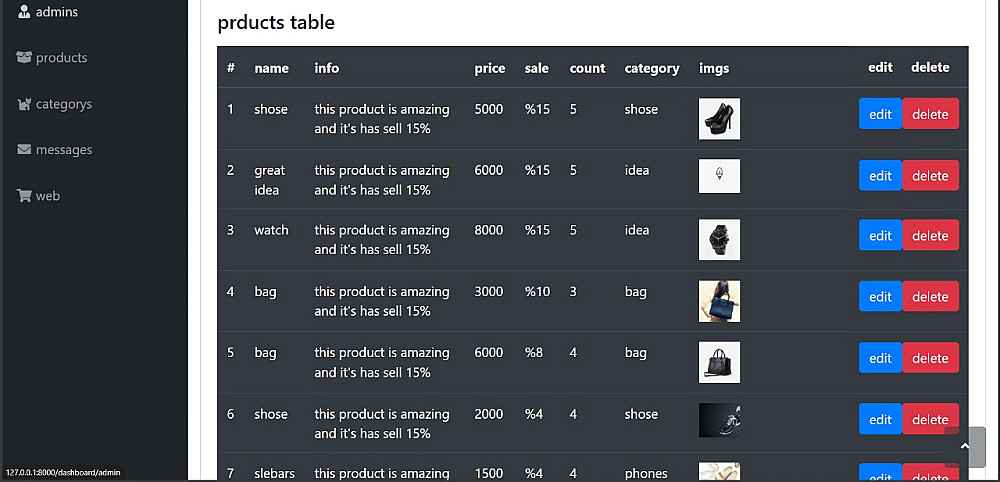Delete product number 6 shose
The height and width of the screenshot is (482, 1000).
coord(930,419)
